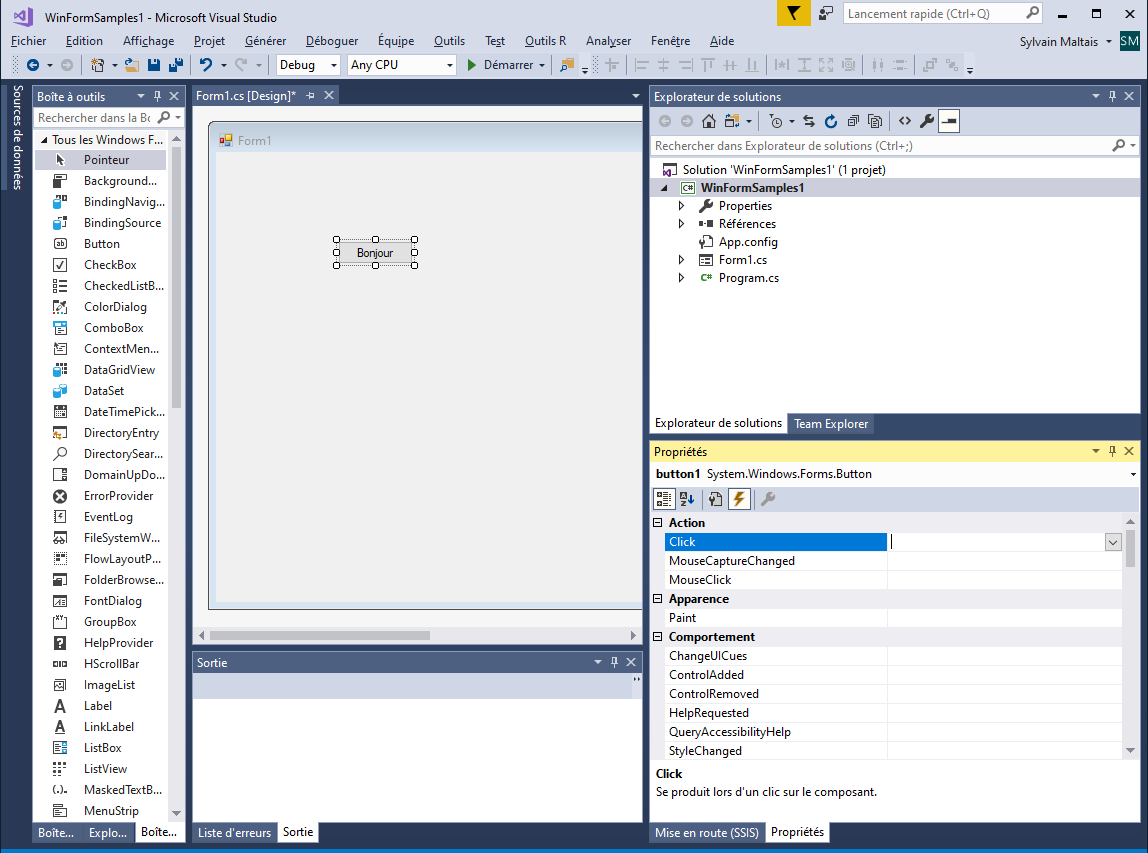Viewport: 1148px width, 853px height.
Task: Open the Click event handler dropdown
Action: [x=1113, y=541]
